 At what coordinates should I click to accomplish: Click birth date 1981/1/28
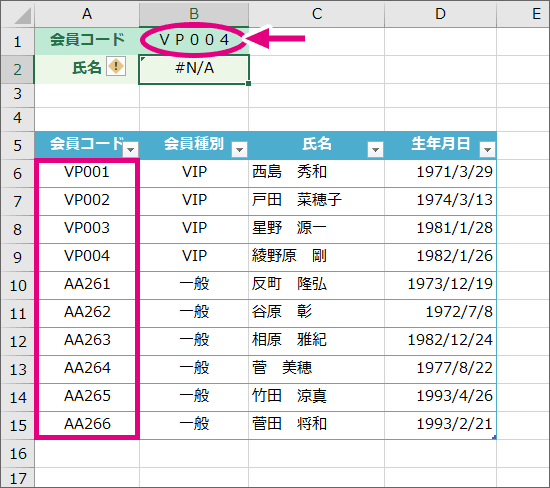coord(455,228)
